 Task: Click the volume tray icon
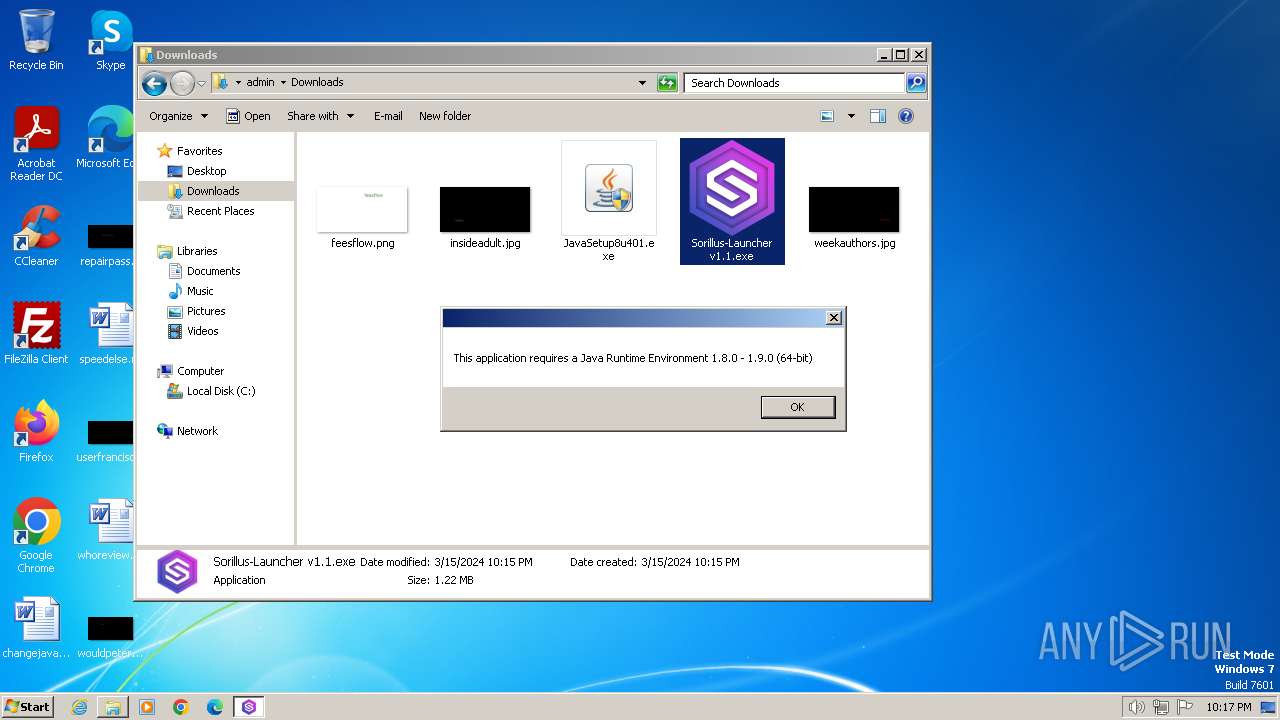click(1137, 707)
